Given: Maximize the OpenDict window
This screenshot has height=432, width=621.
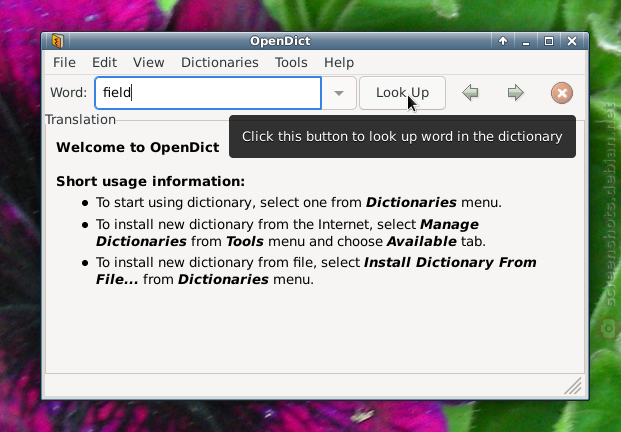Looking at the screenshot, I should [x=549, y=41].
